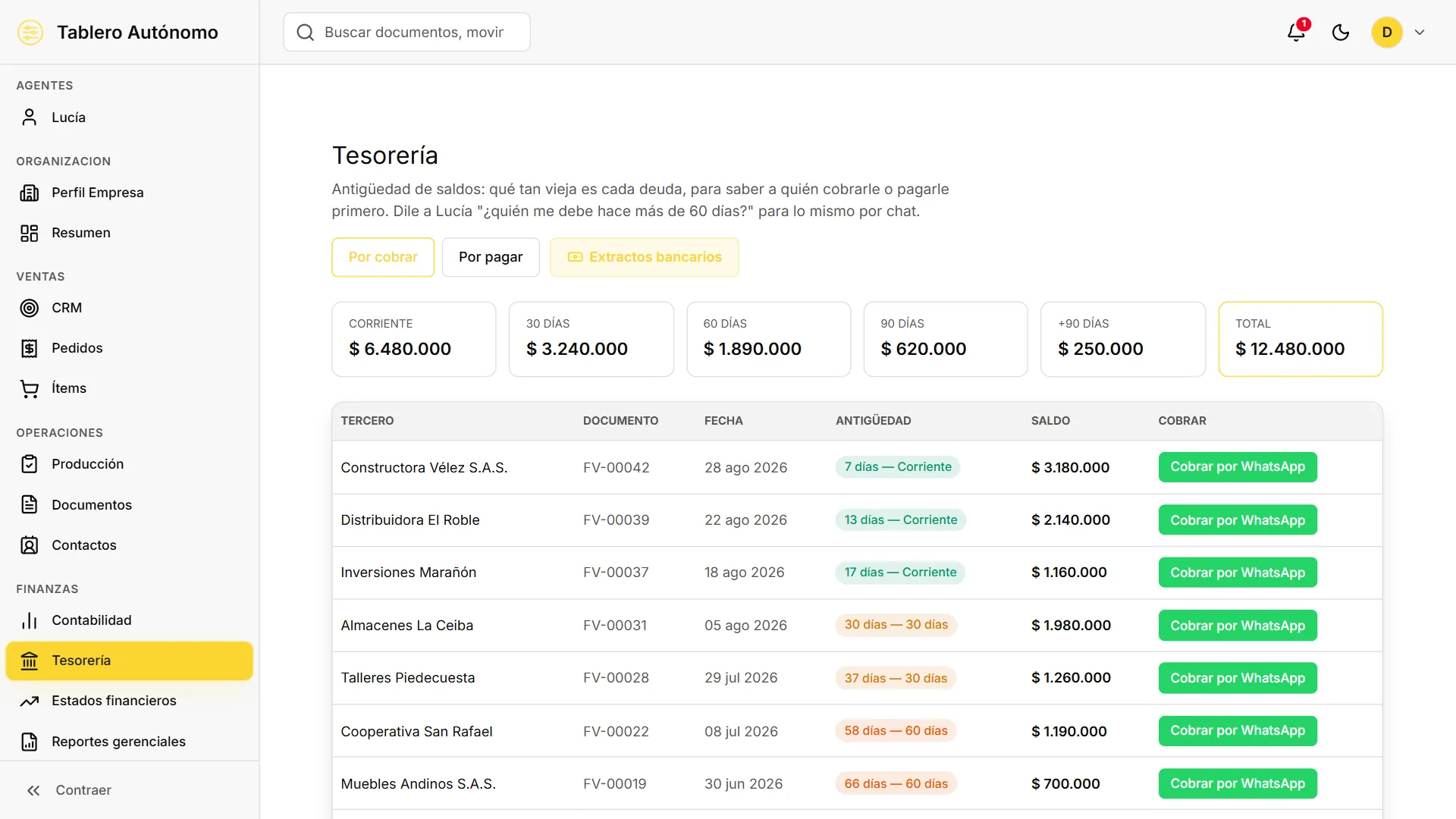This screenshot has width=1456, height=819.
Task: Select the +90 días summary card
Action: click(x=1123, y=339)
